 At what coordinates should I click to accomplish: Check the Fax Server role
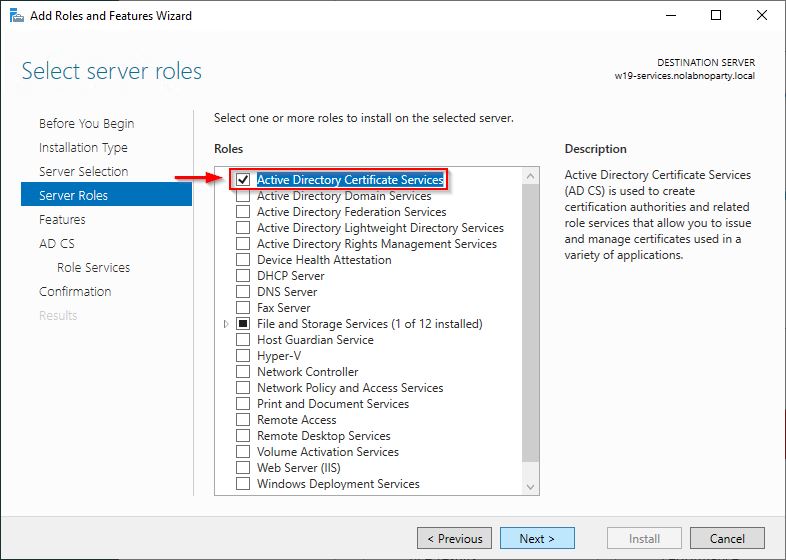pyautogui.click(x=243, y=308)
